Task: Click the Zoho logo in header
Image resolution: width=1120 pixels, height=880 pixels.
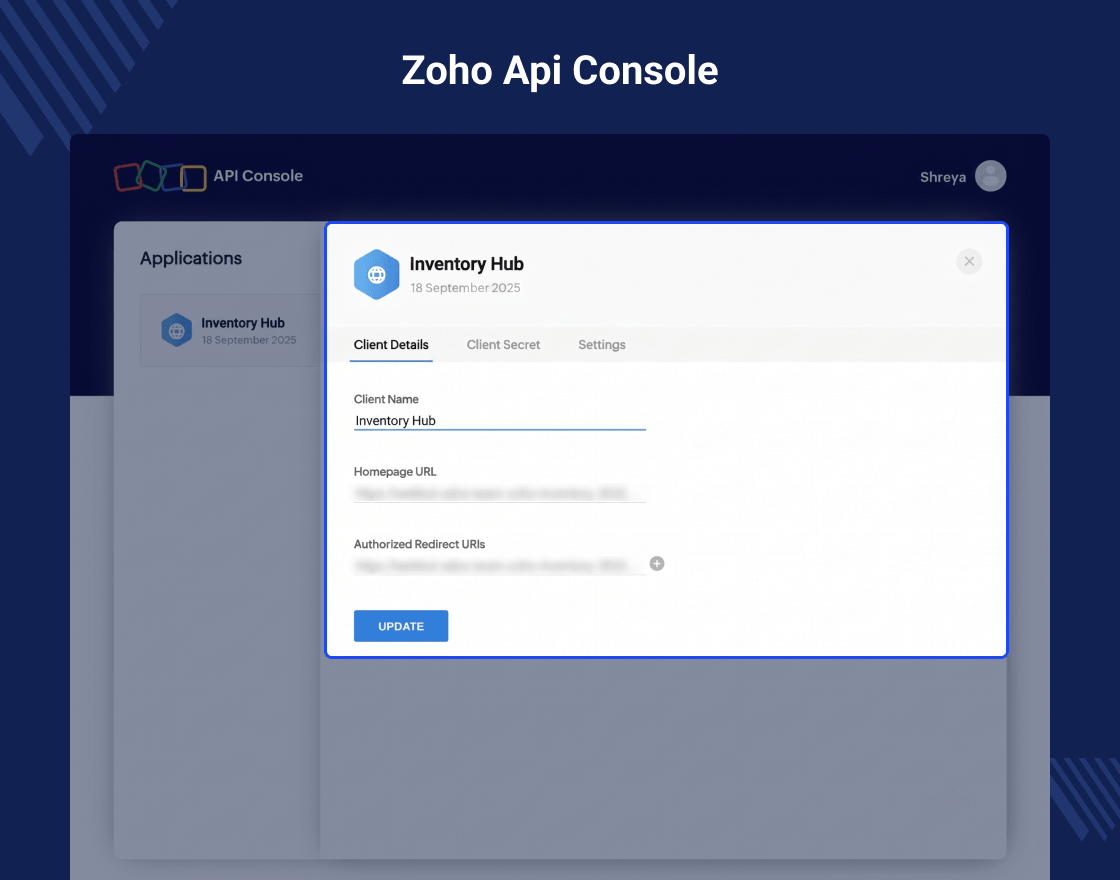Action: (x=160, y=176)
